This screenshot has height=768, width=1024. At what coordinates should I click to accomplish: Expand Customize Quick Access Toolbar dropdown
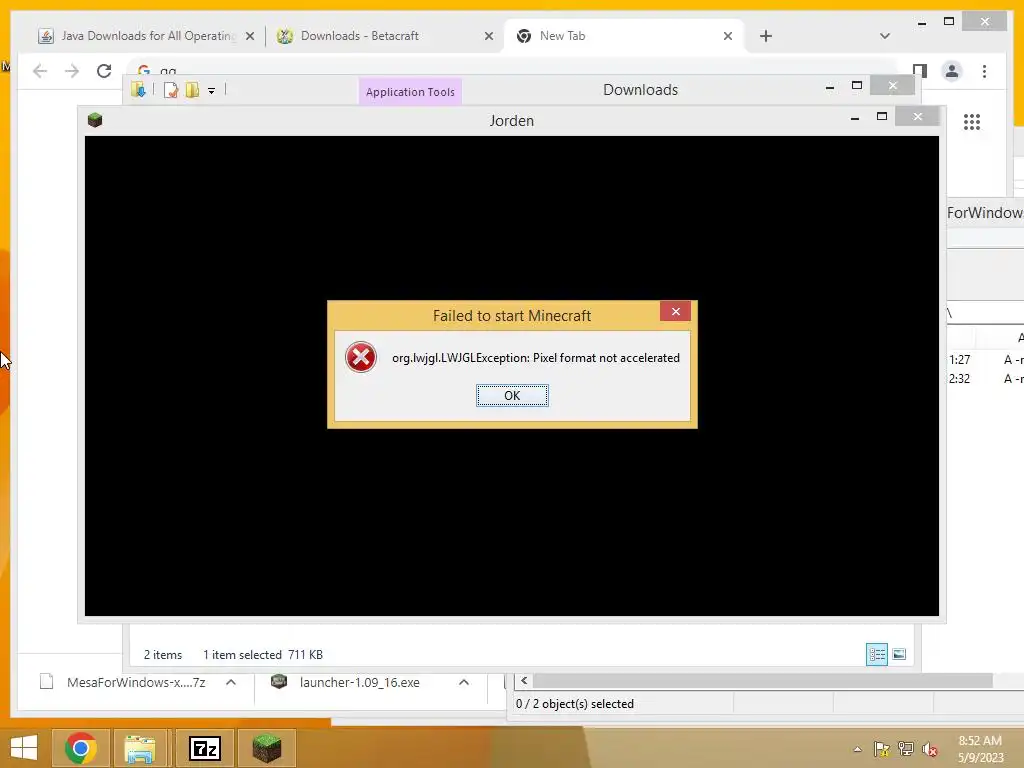[x=212, y=91]
